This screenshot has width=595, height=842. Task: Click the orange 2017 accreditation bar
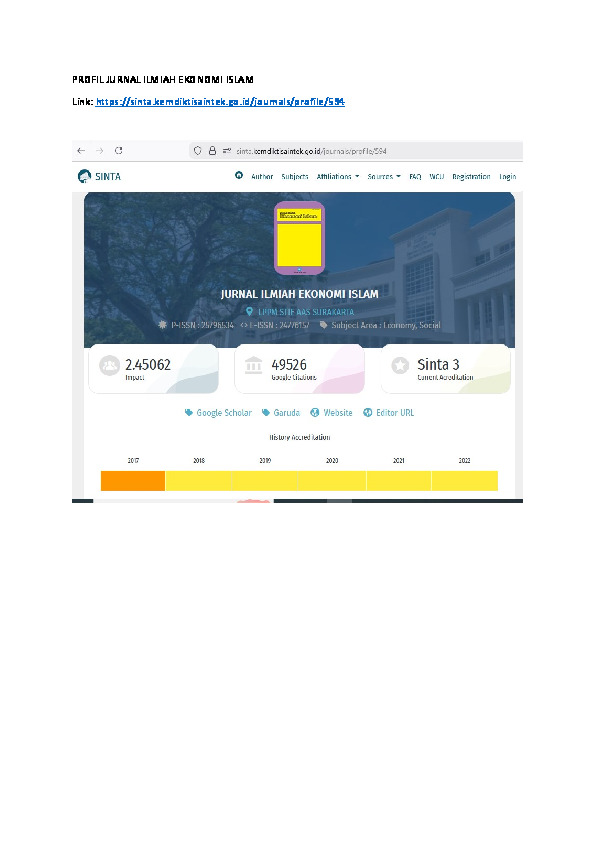pos(133,481)
